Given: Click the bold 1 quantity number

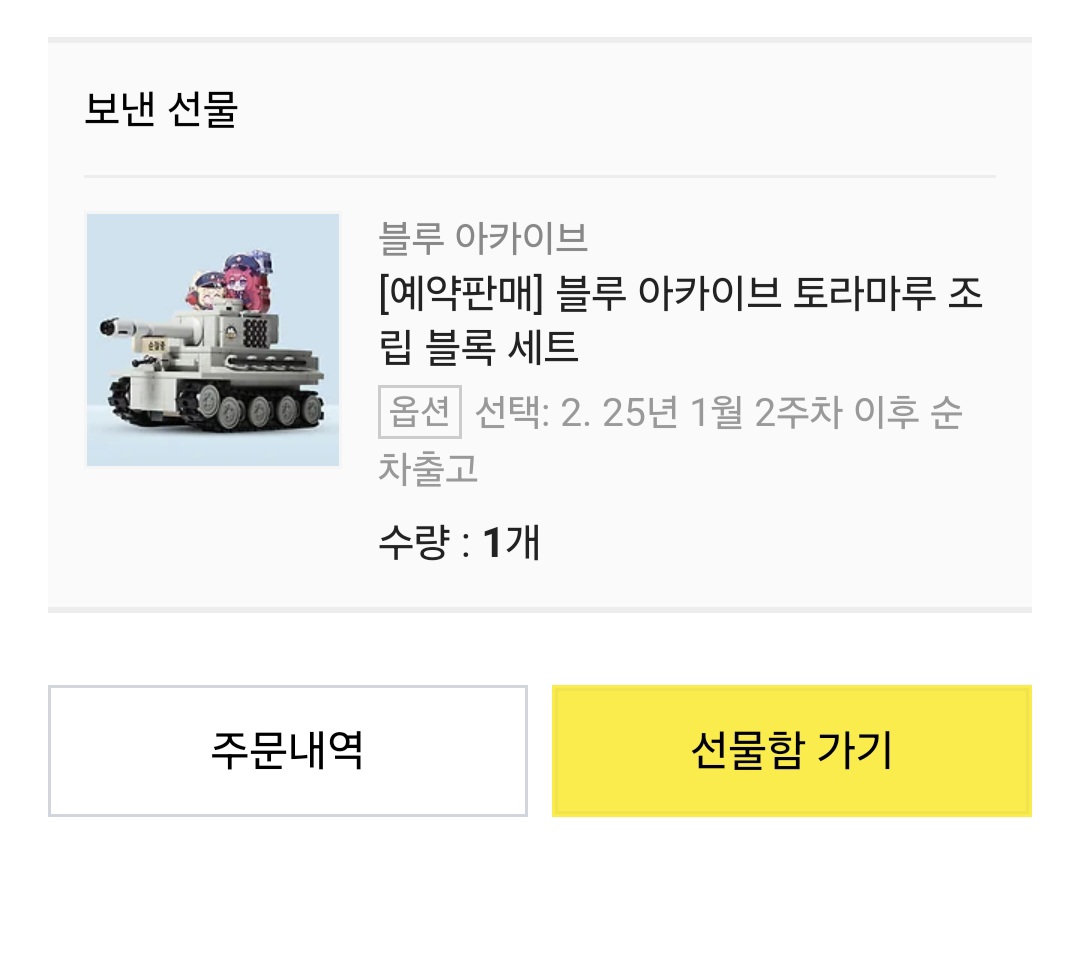Looking at the screenshot, I should [x=492, y=543].
